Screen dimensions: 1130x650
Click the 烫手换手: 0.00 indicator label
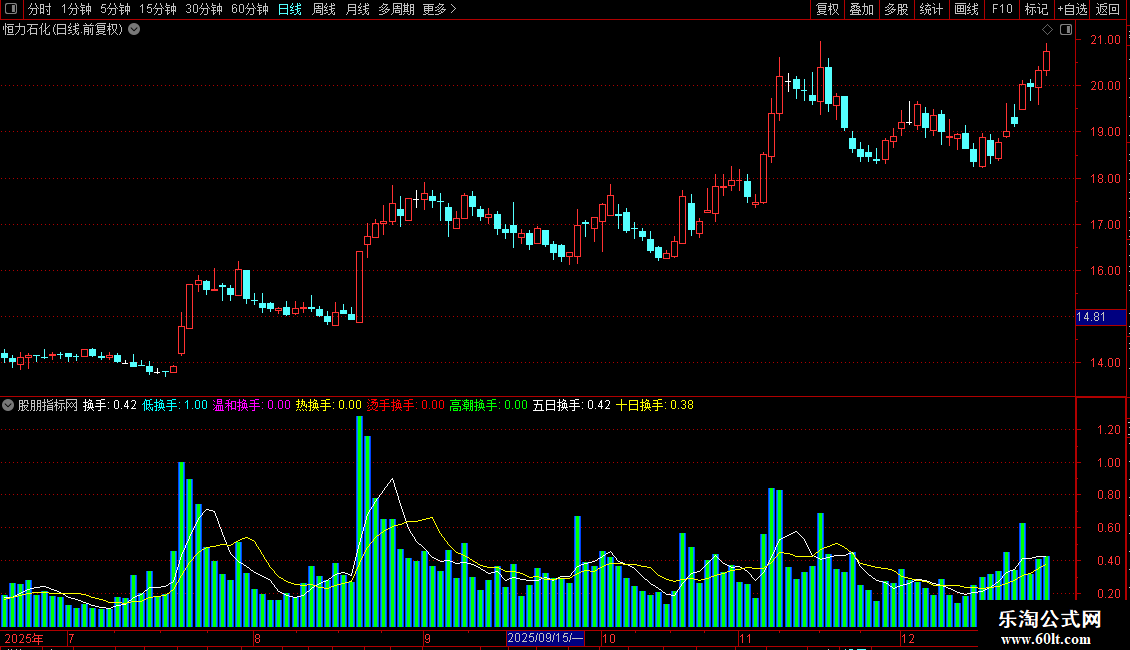click(x=406, y=405)
